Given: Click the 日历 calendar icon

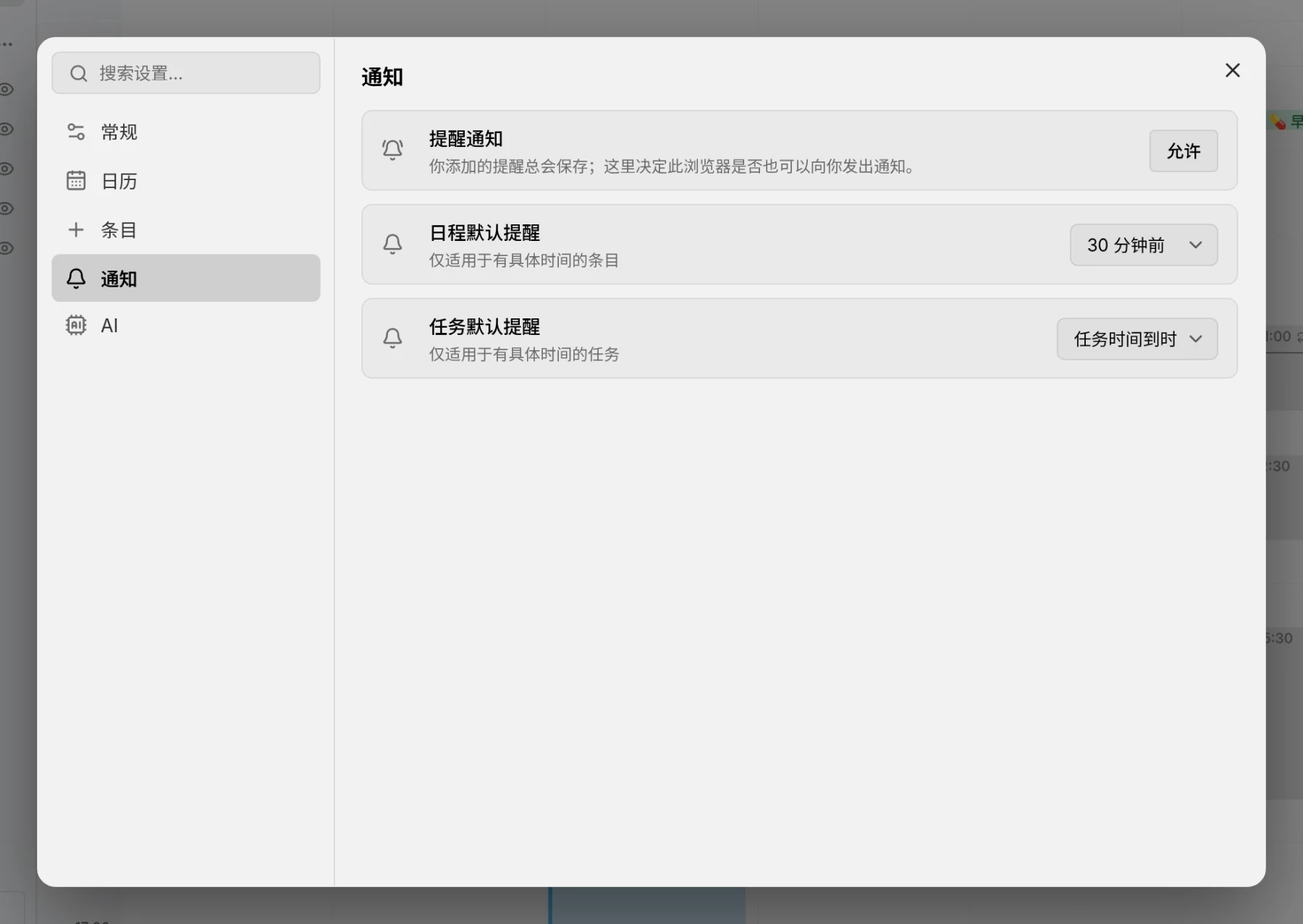Looking at the screenshot, I should (x=76, y=180).
